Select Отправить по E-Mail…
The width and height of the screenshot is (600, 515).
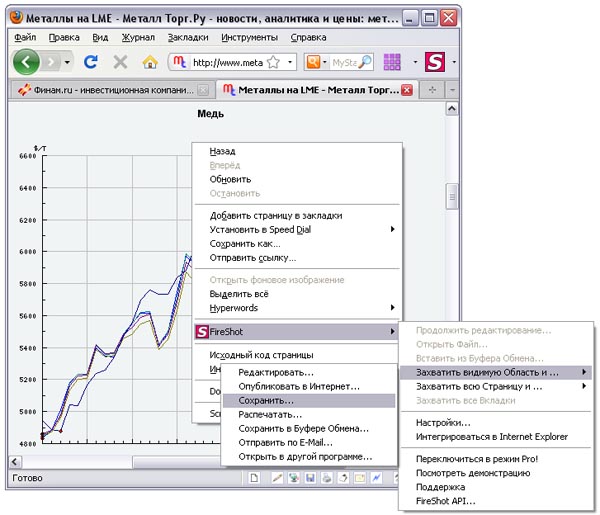309,443
